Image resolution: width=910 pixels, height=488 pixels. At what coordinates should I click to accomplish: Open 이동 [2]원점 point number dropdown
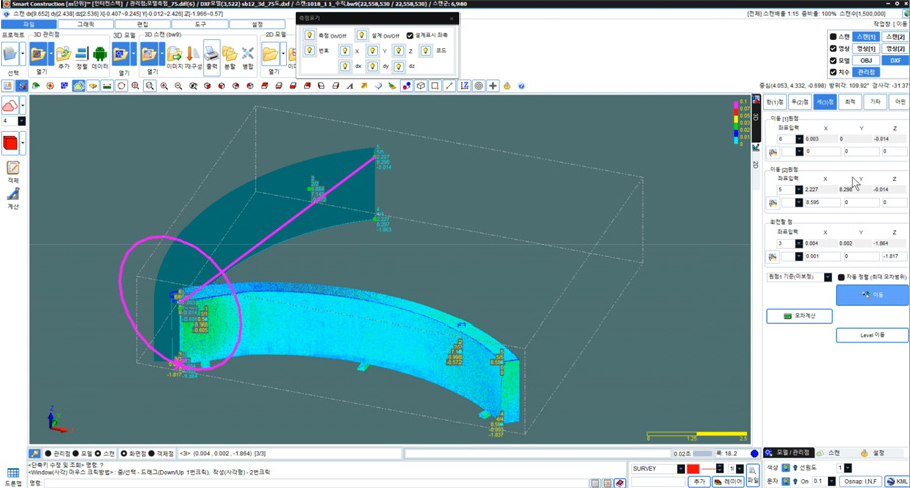799,190
